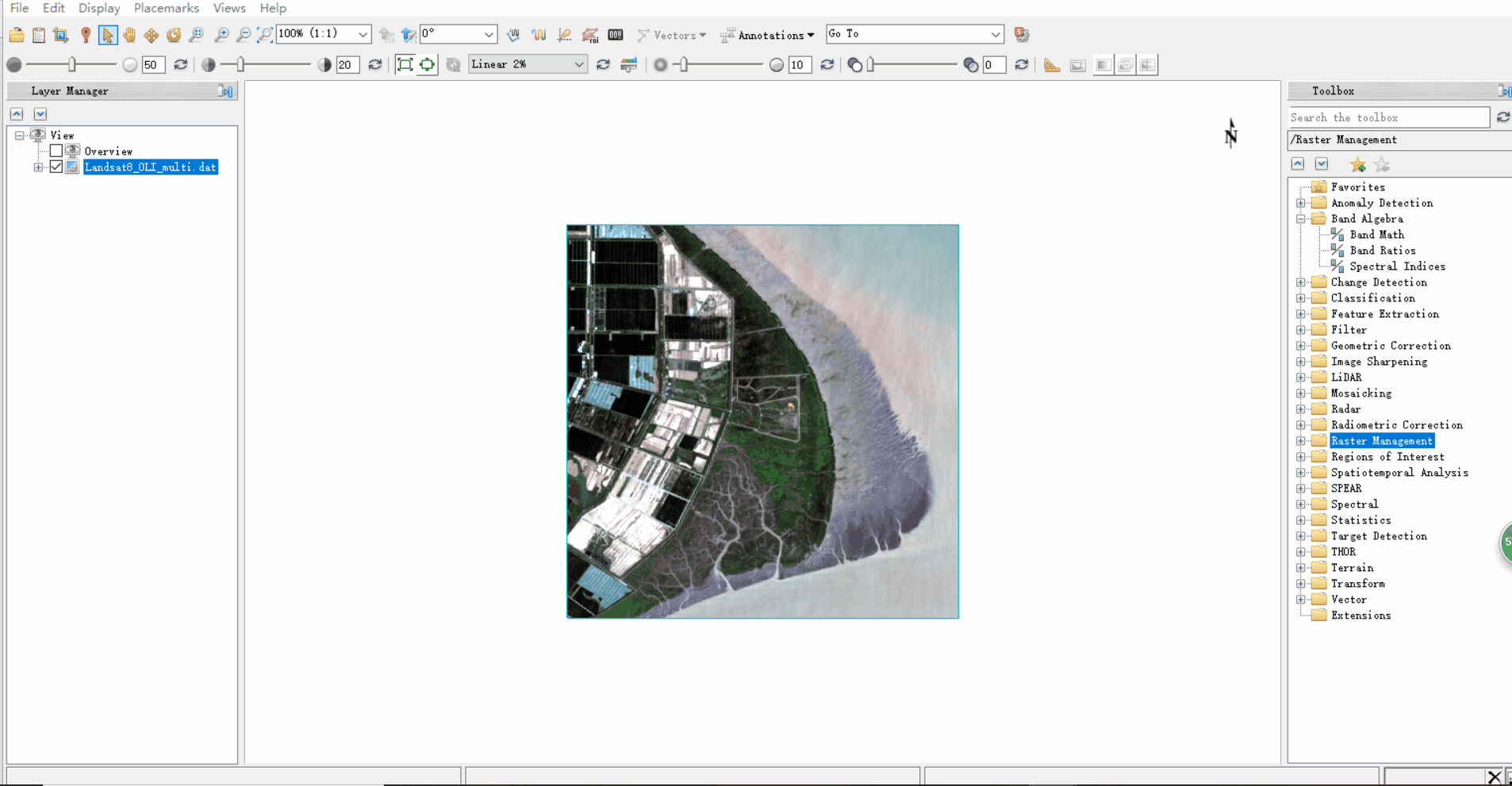Open the Display menu
Image resolution: width=1512 pixels, height=786 pixels.
click(x=99, y=8)
